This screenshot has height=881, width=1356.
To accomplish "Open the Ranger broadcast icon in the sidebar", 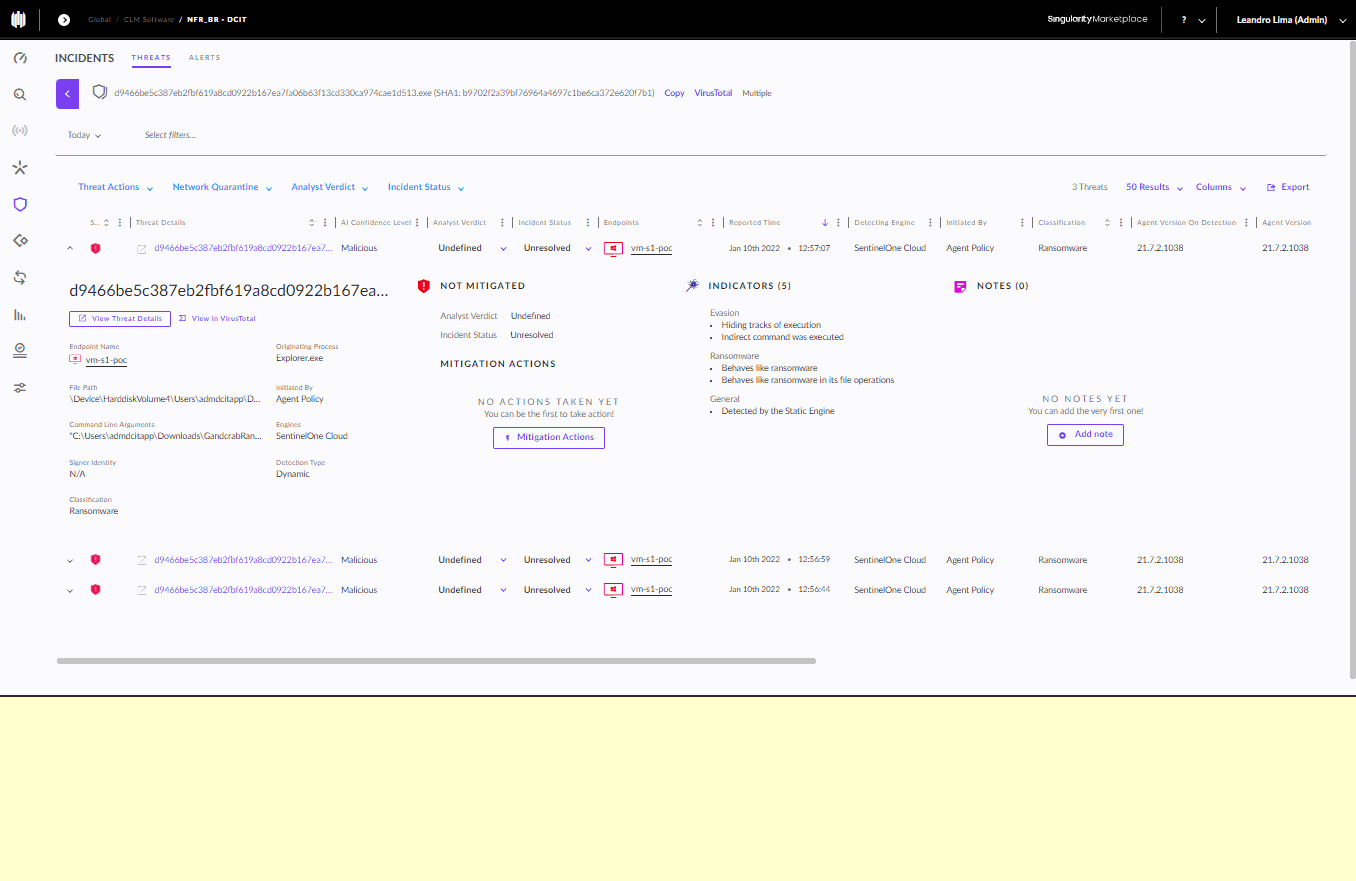I will [x=20, y=131].
